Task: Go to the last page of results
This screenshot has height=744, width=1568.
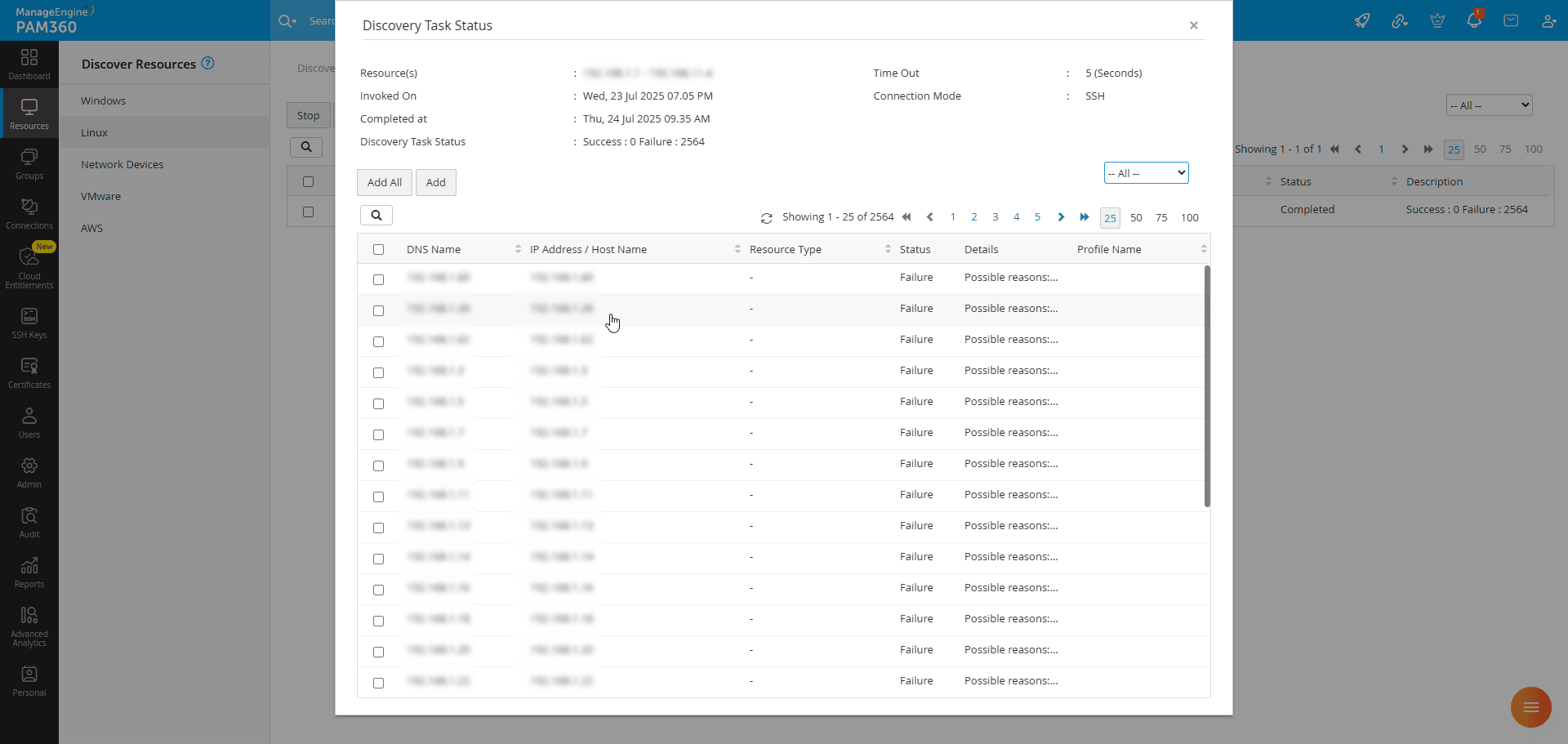Action: point(1084,217)
